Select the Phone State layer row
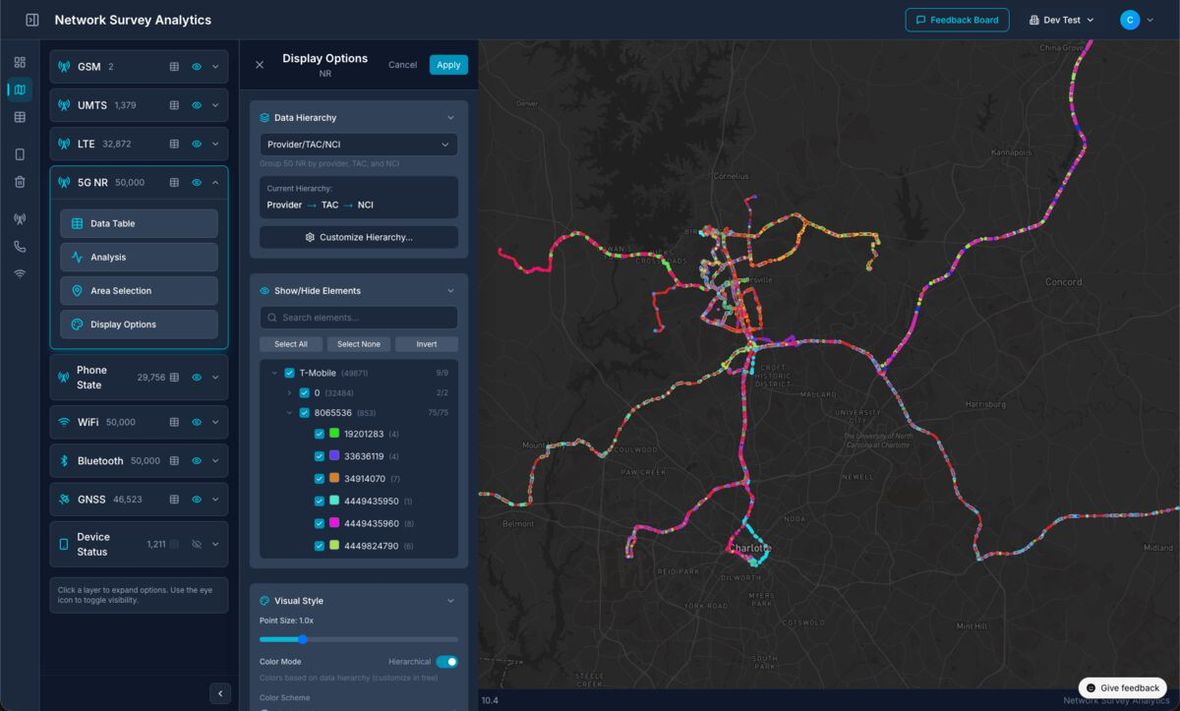This screenshot has width=1180, height=711. tap(139, 377)
